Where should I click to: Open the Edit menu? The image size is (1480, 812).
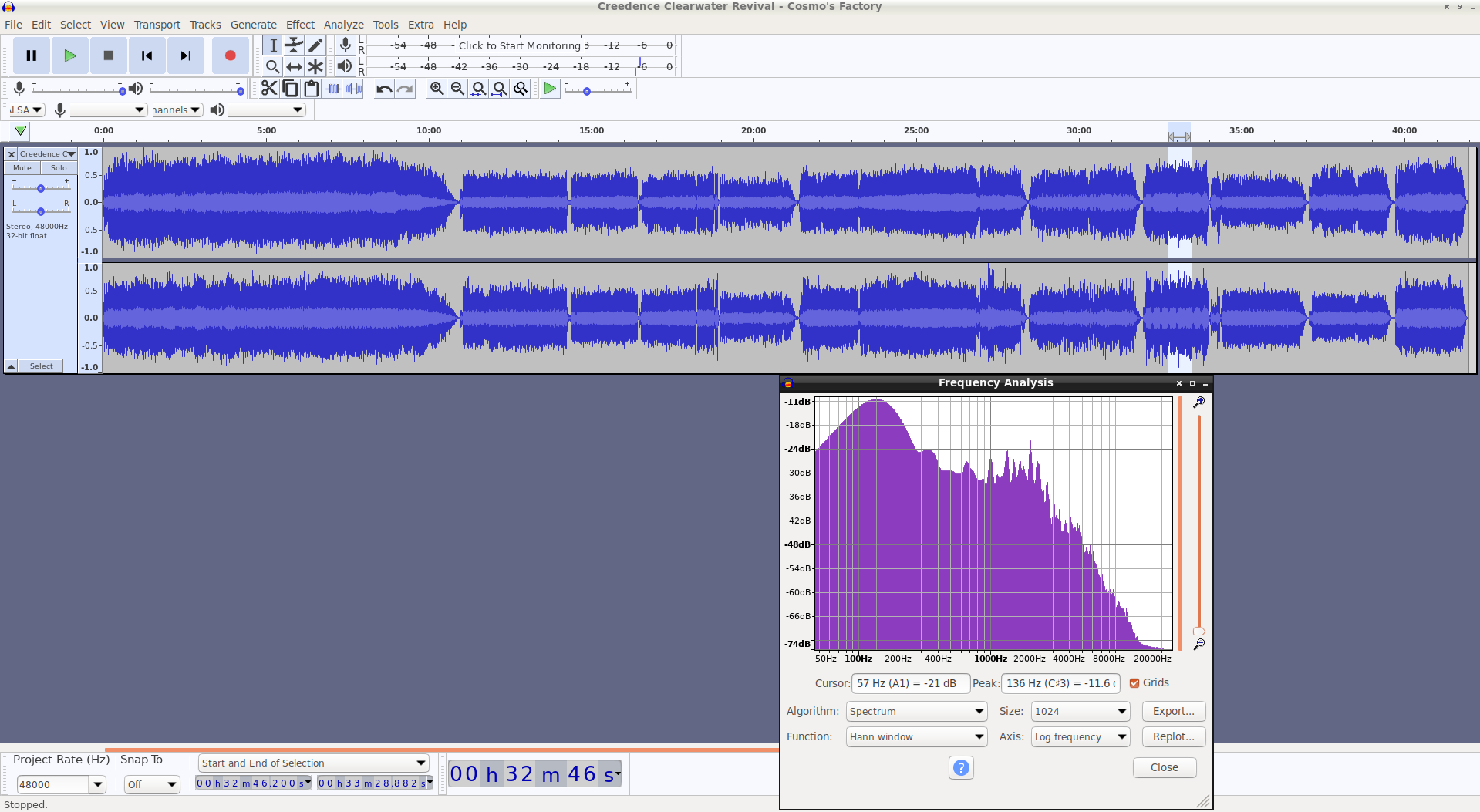41,25
